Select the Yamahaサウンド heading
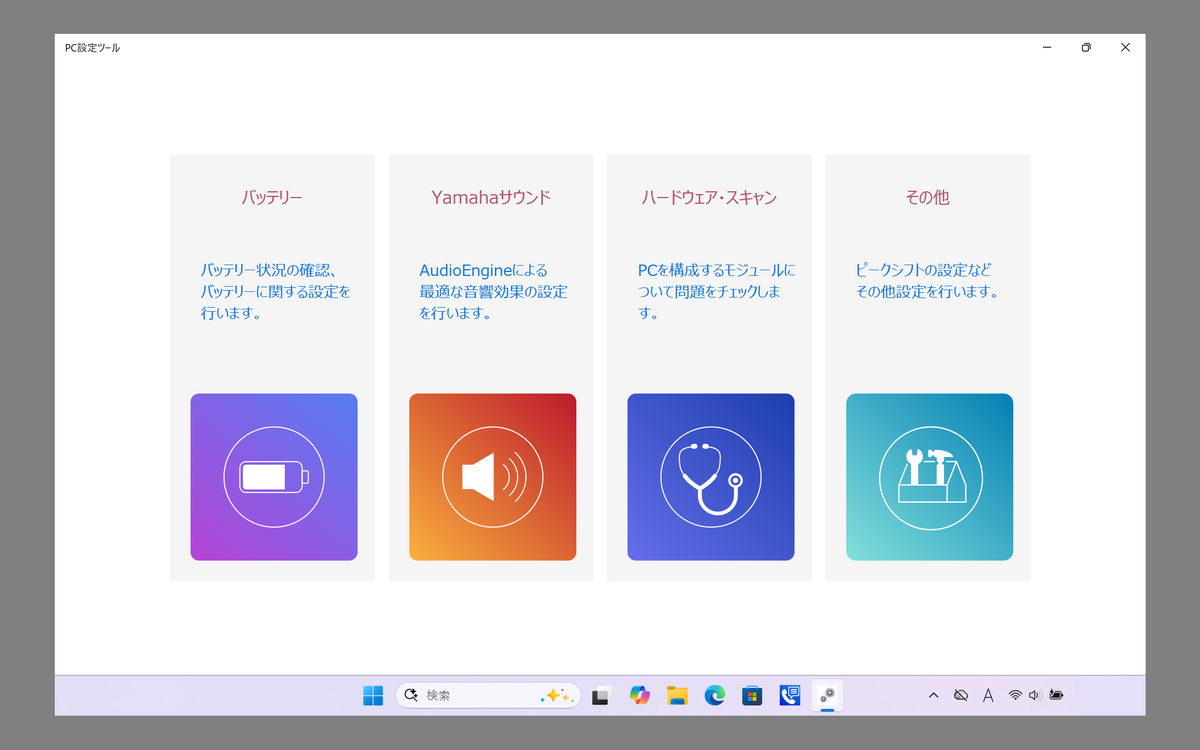 pyautogui.click(x=491, y=197)
